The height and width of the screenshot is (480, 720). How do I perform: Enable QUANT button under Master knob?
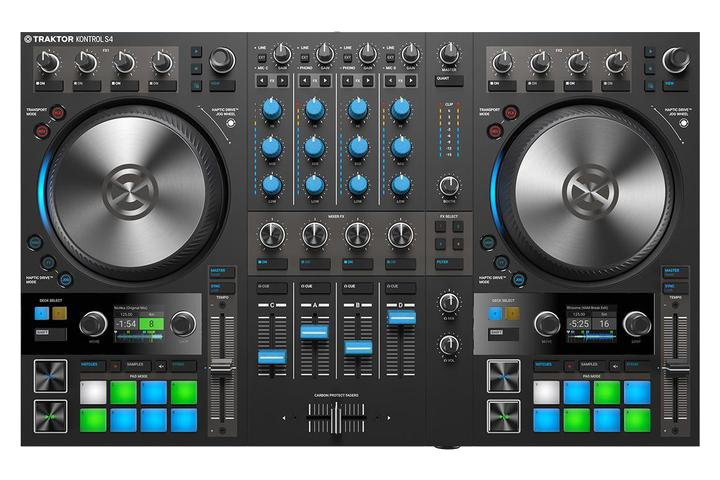point(449,81)
